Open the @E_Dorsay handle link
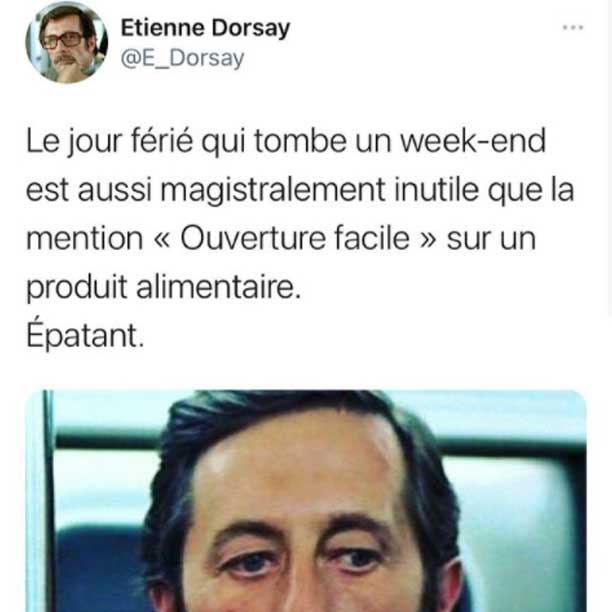Image resolution: width=612 pixels, height=612 pixels. tap(182, 59)
